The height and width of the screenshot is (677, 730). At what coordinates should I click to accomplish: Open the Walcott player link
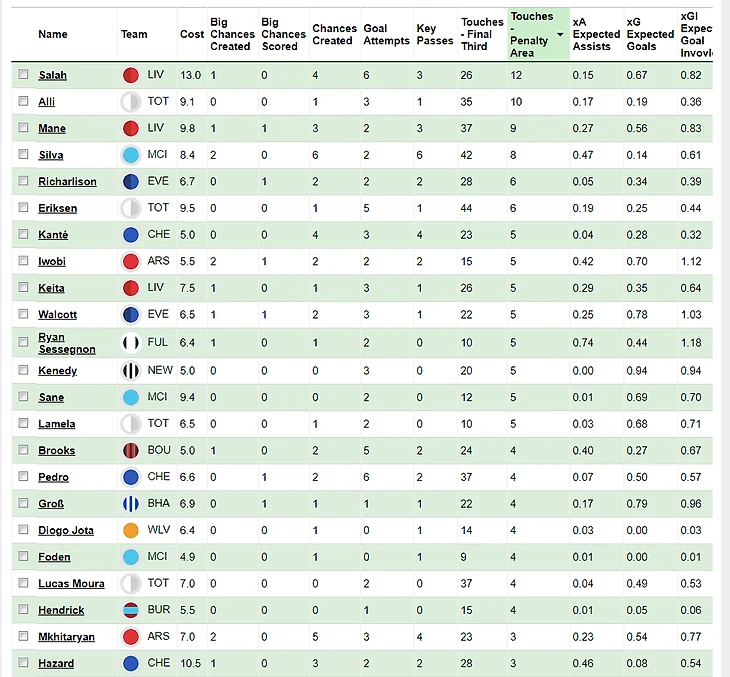tap(57, 315)
